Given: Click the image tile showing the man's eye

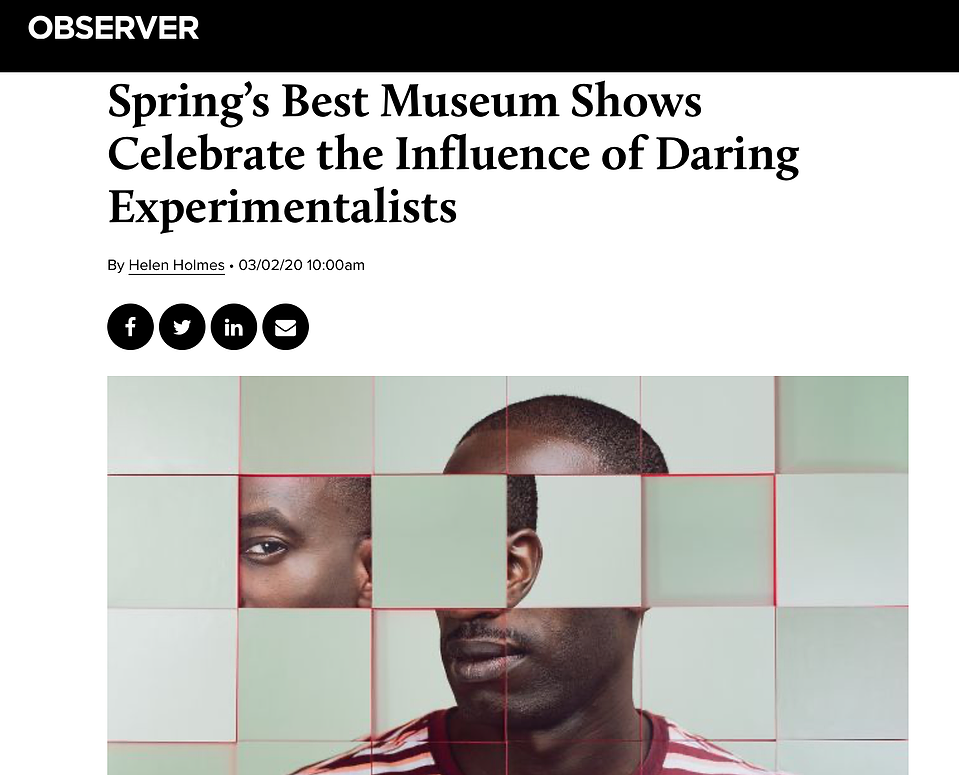Looking at the screenshot, I should 305,542.
